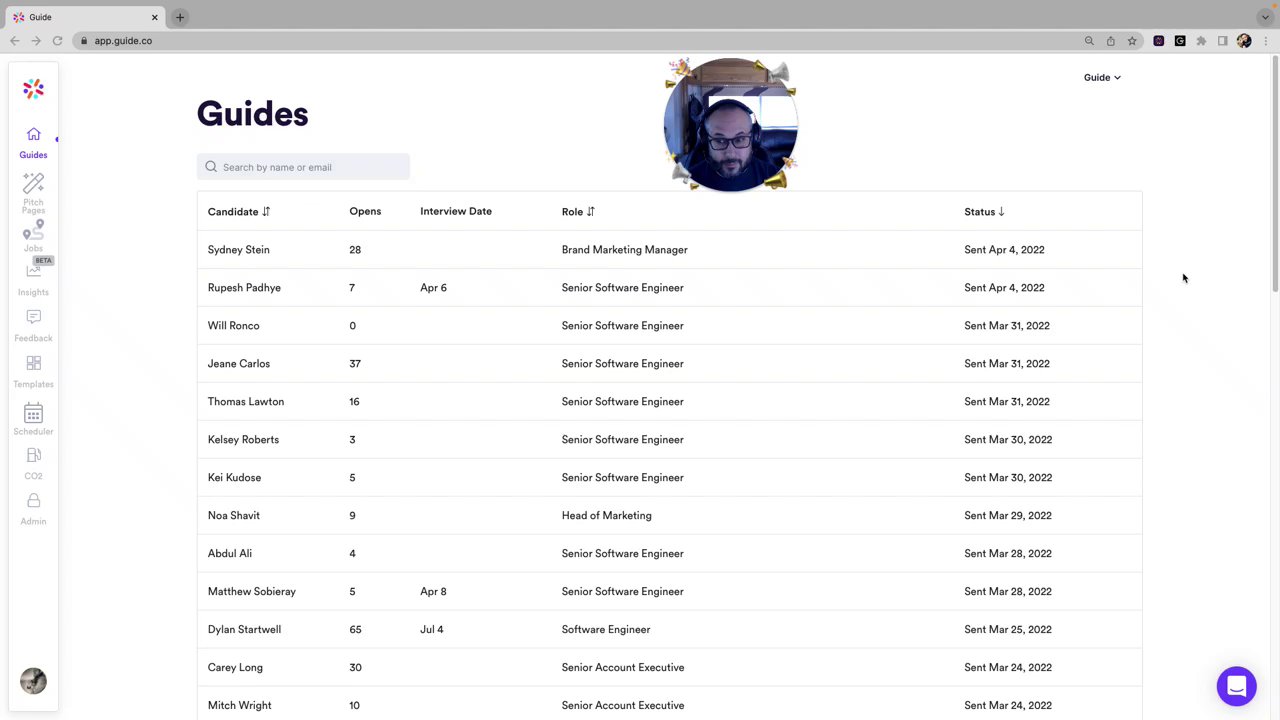
Task: Open Chrome profile avatar
Action: (x=1244, y=41)
